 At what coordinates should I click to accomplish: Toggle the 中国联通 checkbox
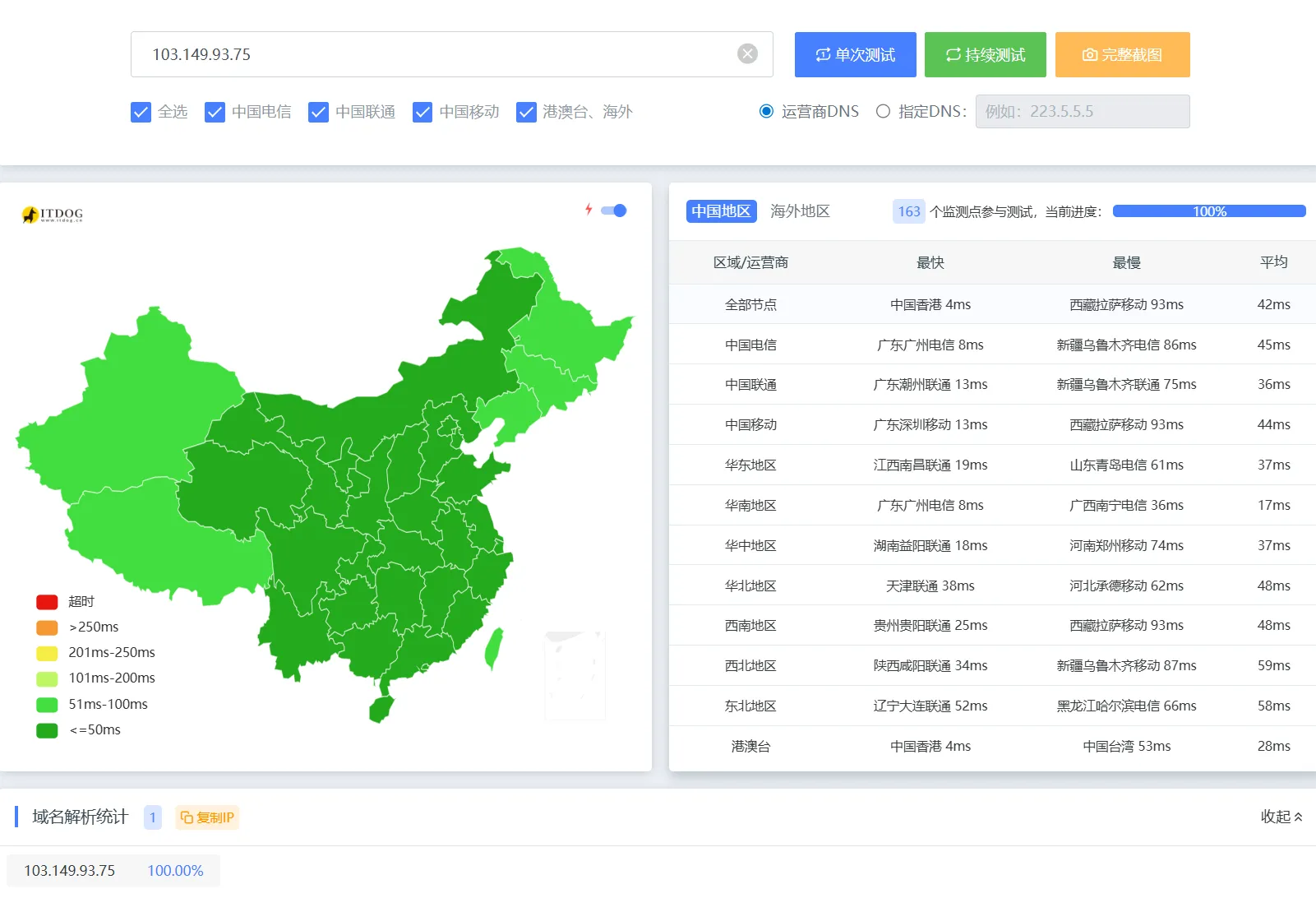click(x=318, y=112)
